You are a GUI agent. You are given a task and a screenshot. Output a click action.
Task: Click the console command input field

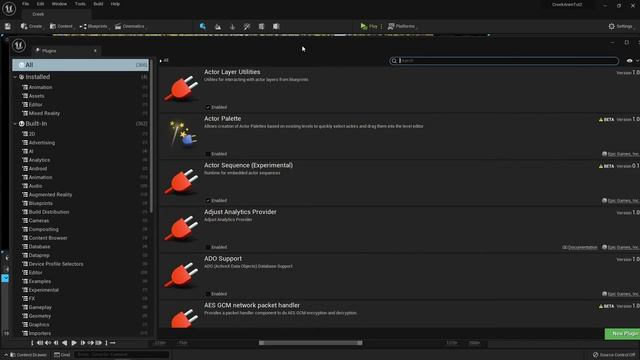[122, 355]
